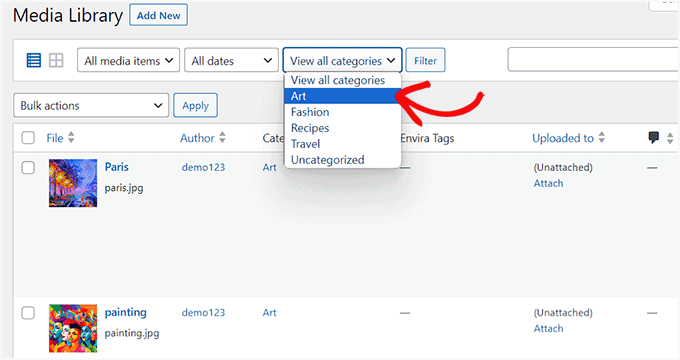
Task: Open the Bulk actions dropdown
Action: click(x=91, y=105)
